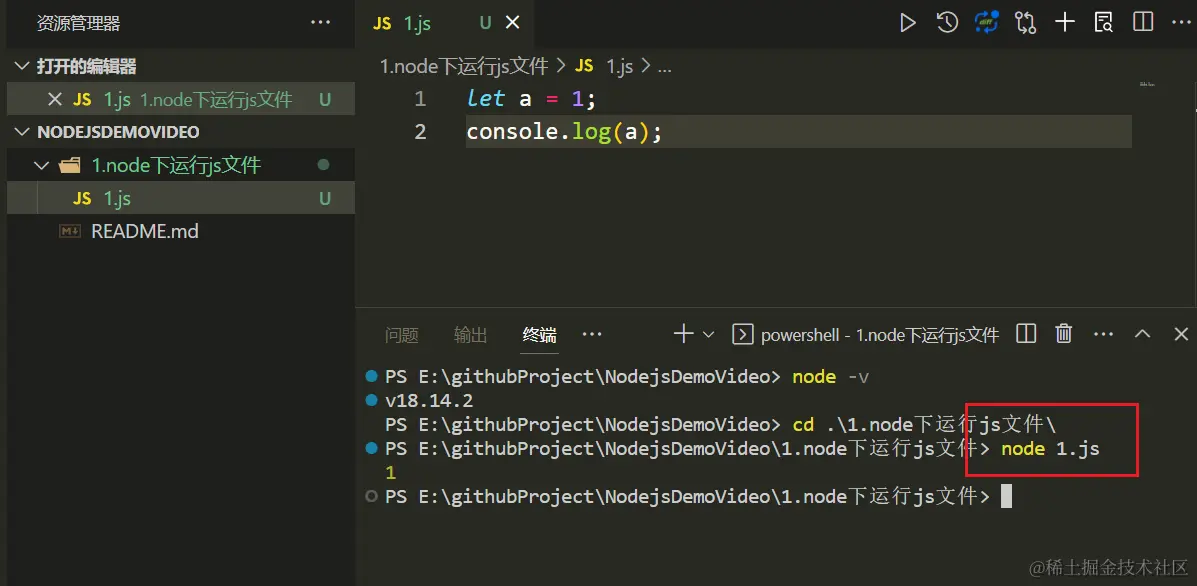Click the plus icon in editor toolbar
This screenshot has width=1197, height=586.
tap(1064, 23)
